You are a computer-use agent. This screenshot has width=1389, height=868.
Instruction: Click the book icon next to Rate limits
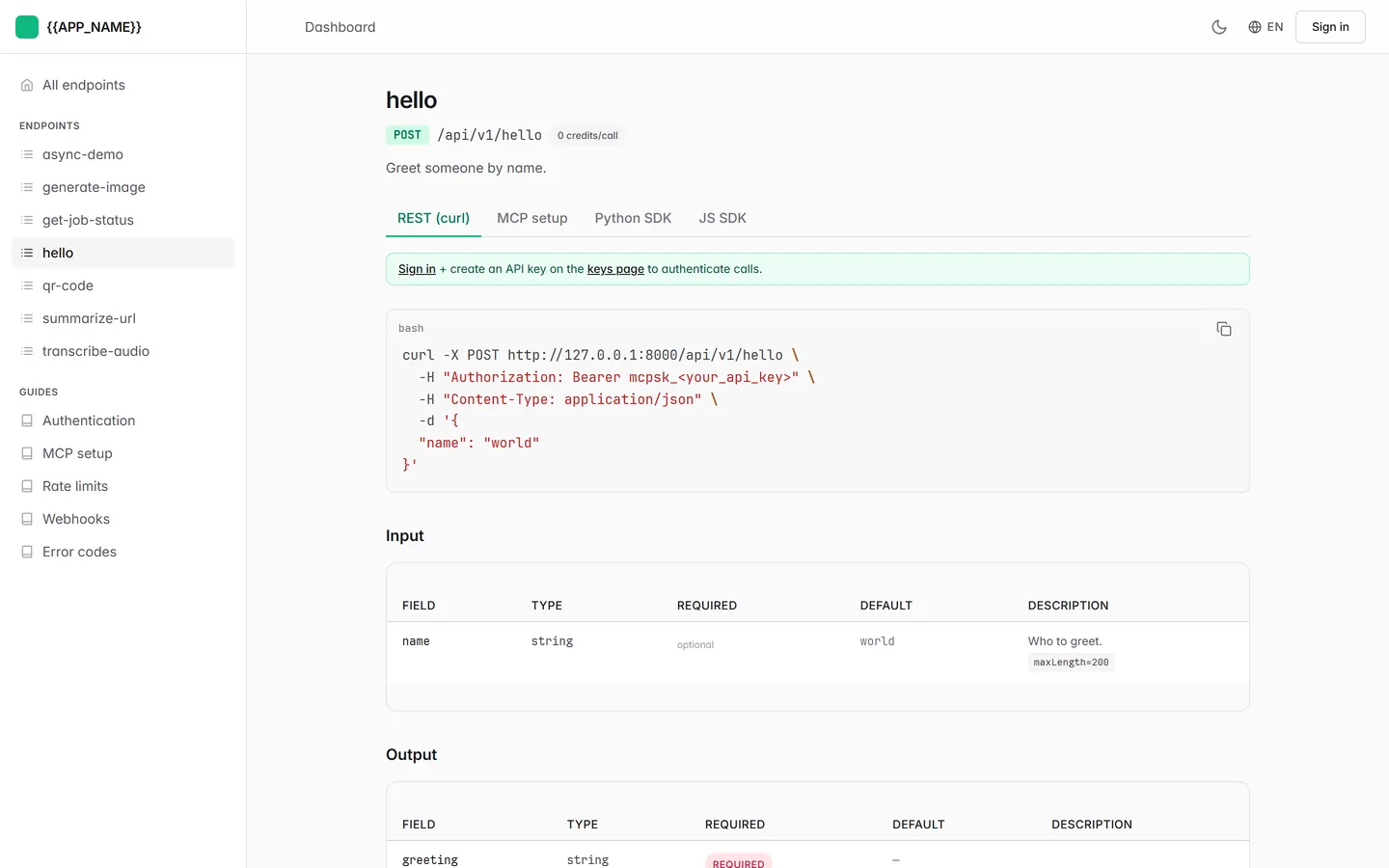27,486
